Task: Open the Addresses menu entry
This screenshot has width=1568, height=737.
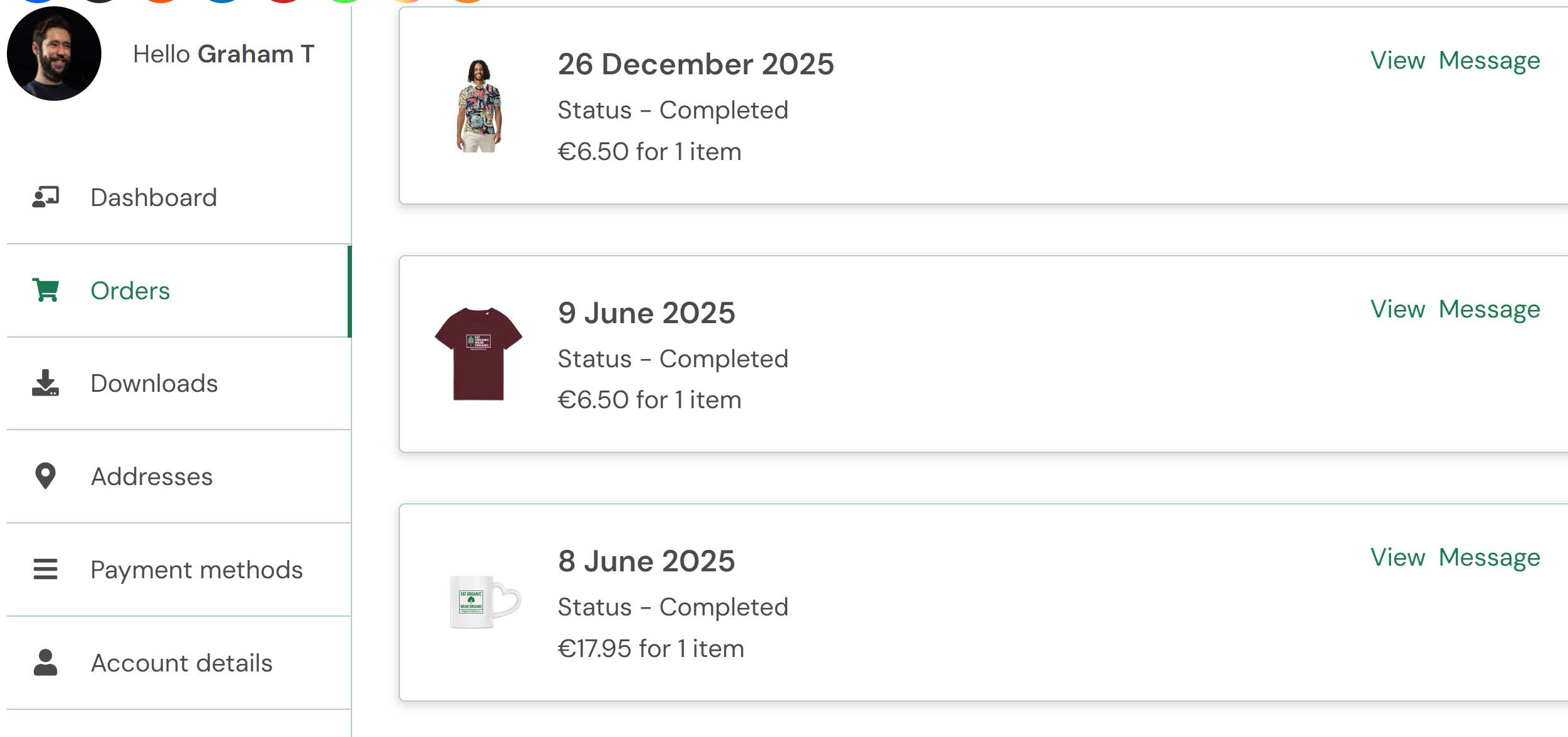Action: tap(152, 476)
